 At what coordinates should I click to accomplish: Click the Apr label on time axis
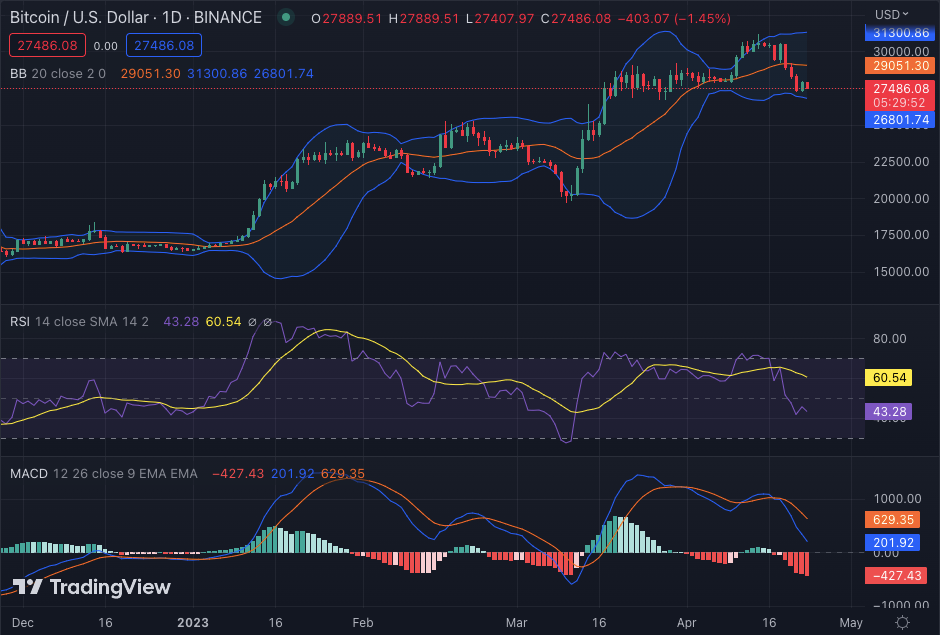(686, 622)
